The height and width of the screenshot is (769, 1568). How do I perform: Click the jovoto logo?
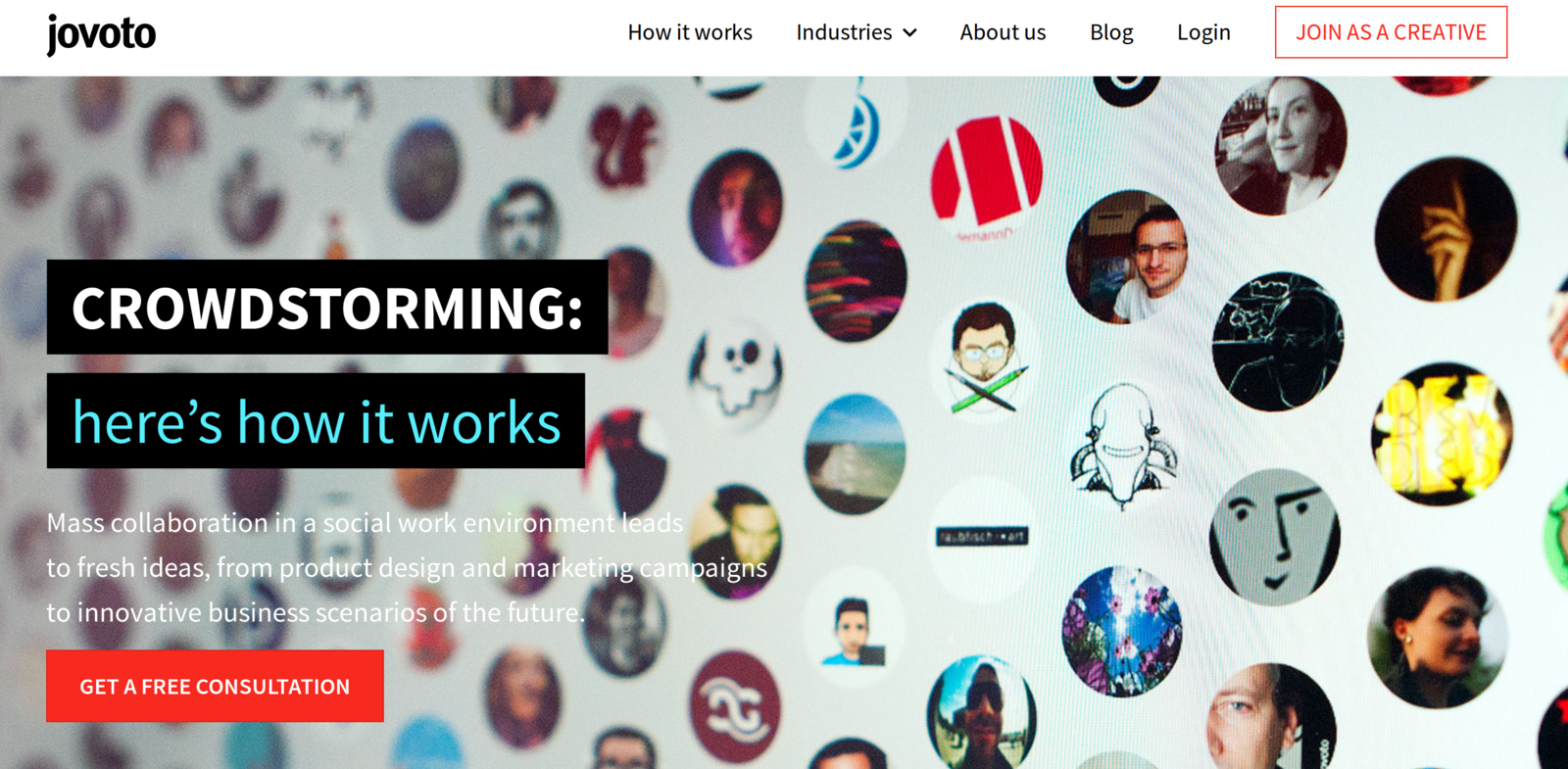101,34
